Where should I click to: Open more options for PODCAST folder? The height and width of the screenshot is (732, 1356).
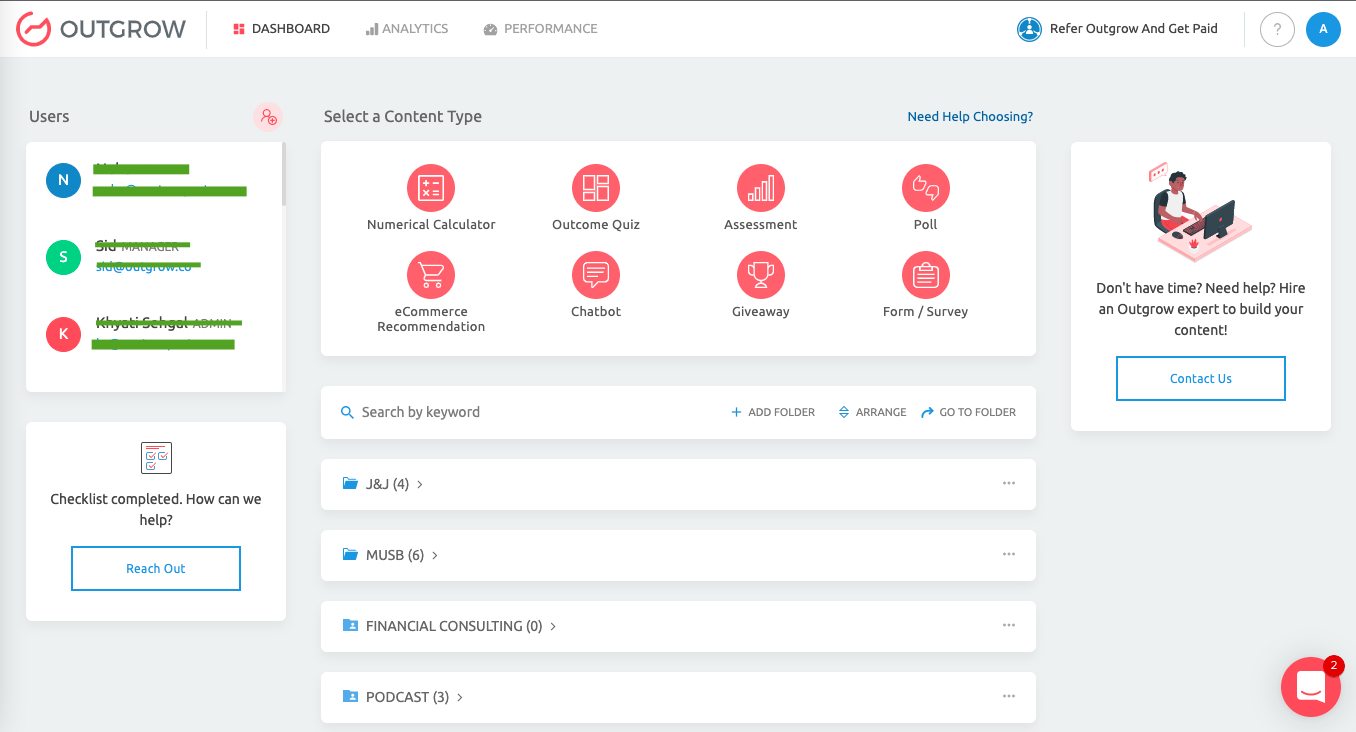(x=1008, y=696)
